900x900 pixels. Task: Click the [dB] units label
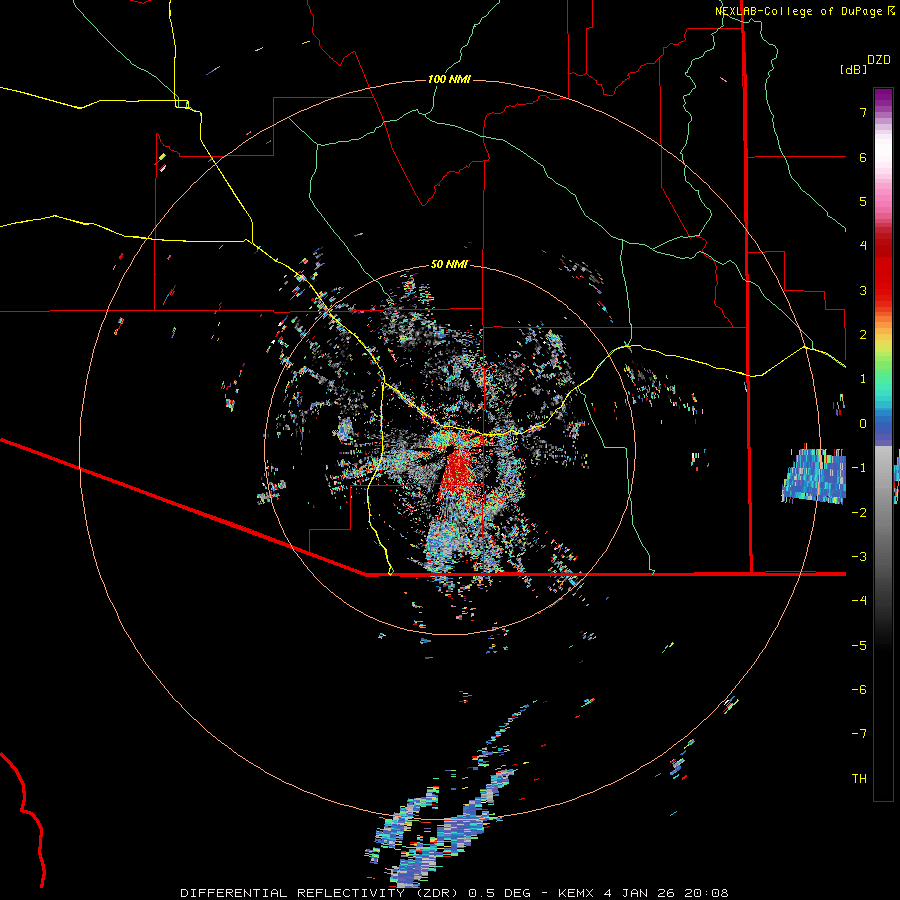pyautogui.click(x=853, y=70)
